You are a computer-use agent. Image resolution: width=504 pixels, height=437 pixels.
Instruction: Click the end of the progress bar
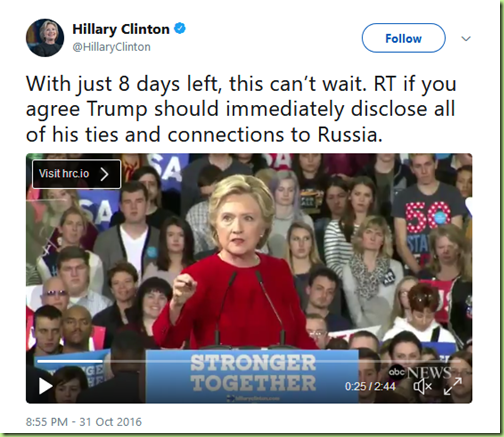[x=459, y=361]
